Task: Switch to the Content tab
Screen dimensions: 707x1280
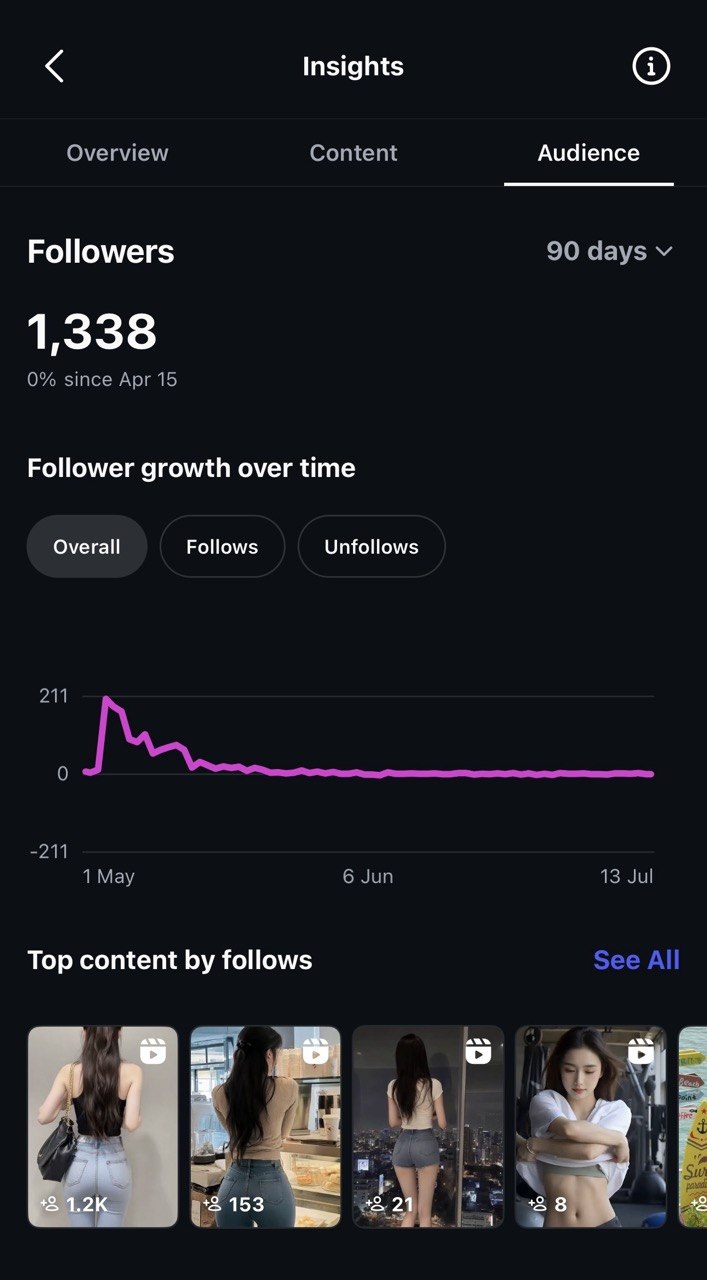Action: (353, 153)
